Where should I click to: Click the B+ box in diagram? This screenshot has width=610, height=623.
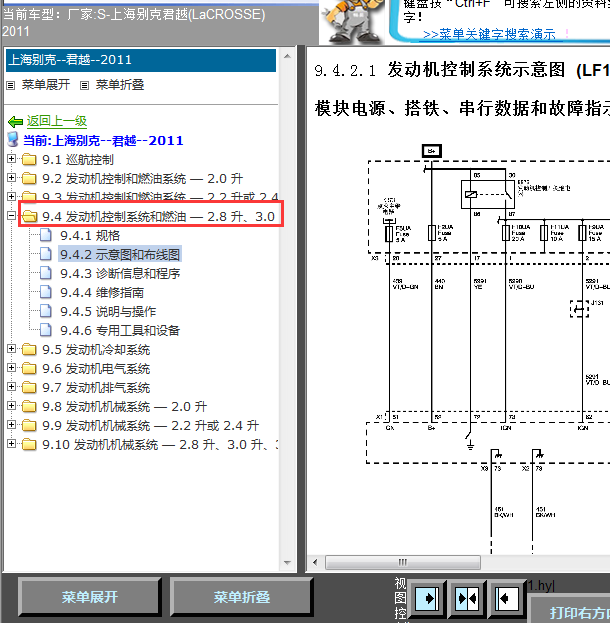[x=432, y=151]
